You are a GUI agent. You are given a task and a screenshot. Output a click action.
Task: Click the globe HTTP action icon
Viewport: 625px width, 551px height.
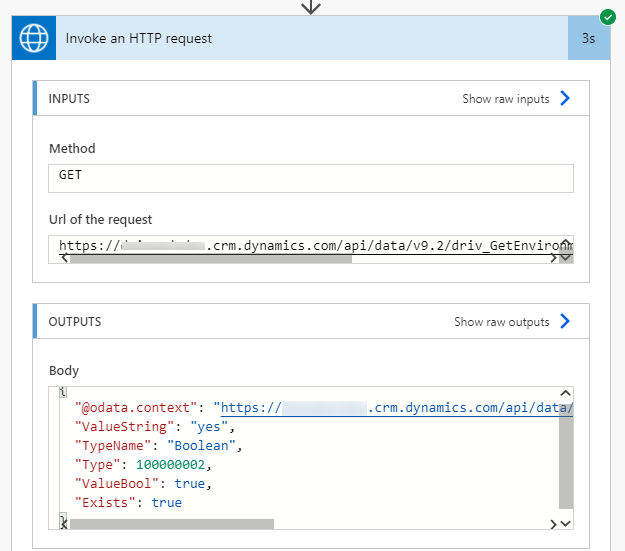pyautogui.click(x=34, y=38)
